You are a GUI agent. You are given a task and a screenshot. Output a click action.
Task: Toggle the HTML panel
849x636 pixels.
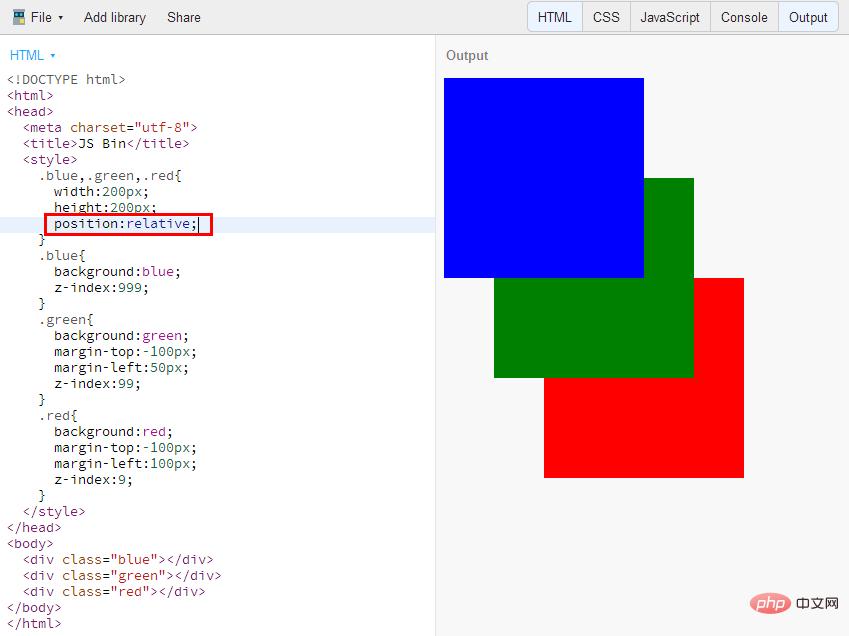coord(554,17)
